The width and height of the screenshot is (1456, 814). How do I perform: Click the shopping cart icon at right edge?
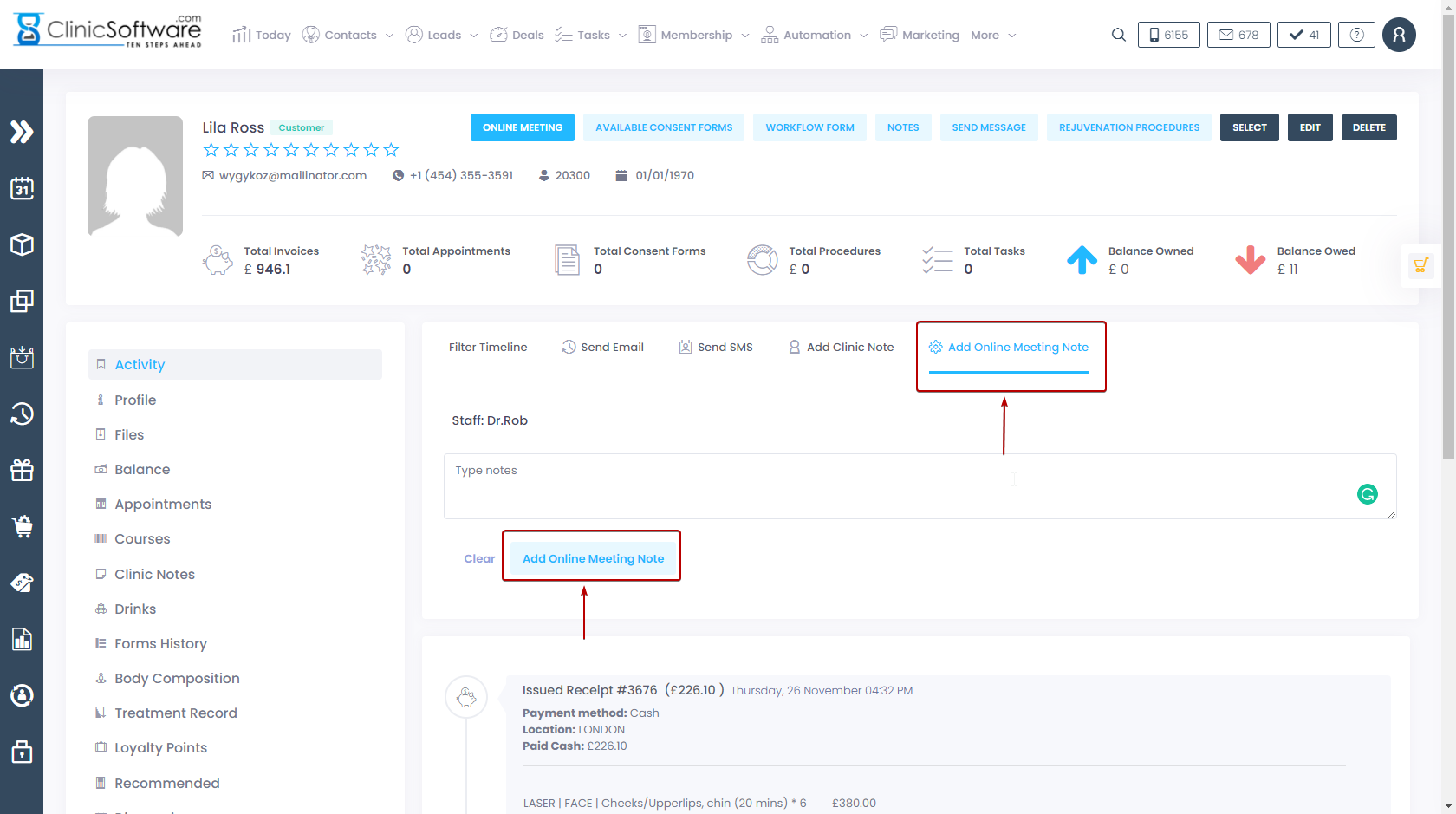click(1420, 265)
